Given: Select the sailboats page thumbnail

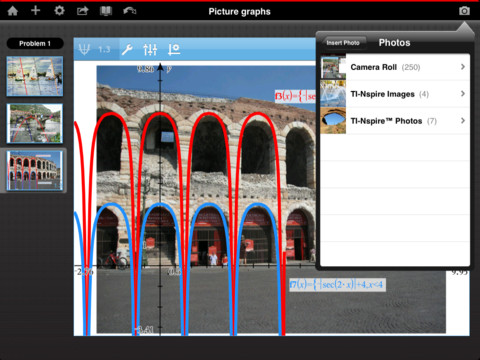Looking at the screenshot, I should (35, 76).
